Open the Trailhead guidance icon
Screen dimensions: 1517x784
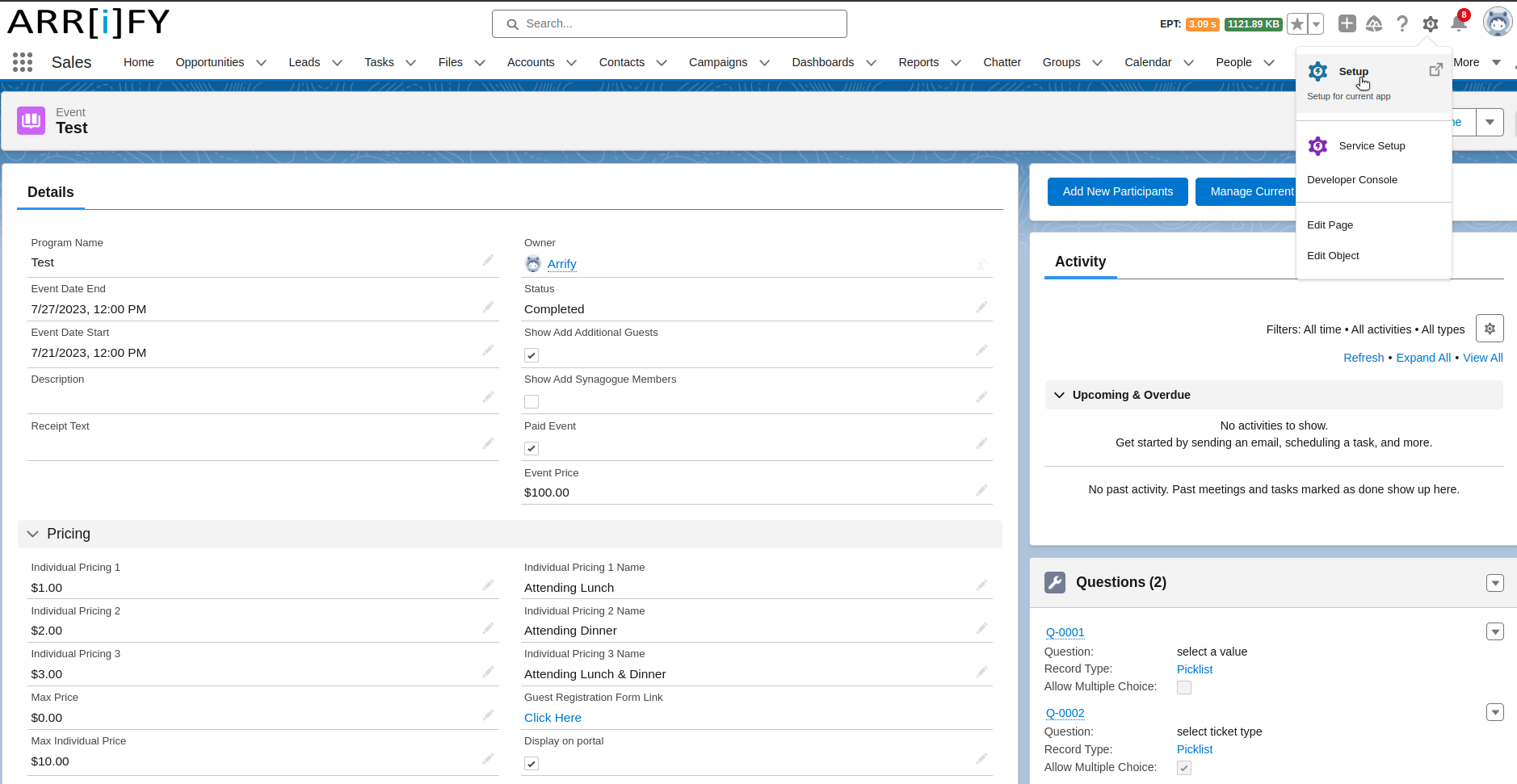point(1374,24)
